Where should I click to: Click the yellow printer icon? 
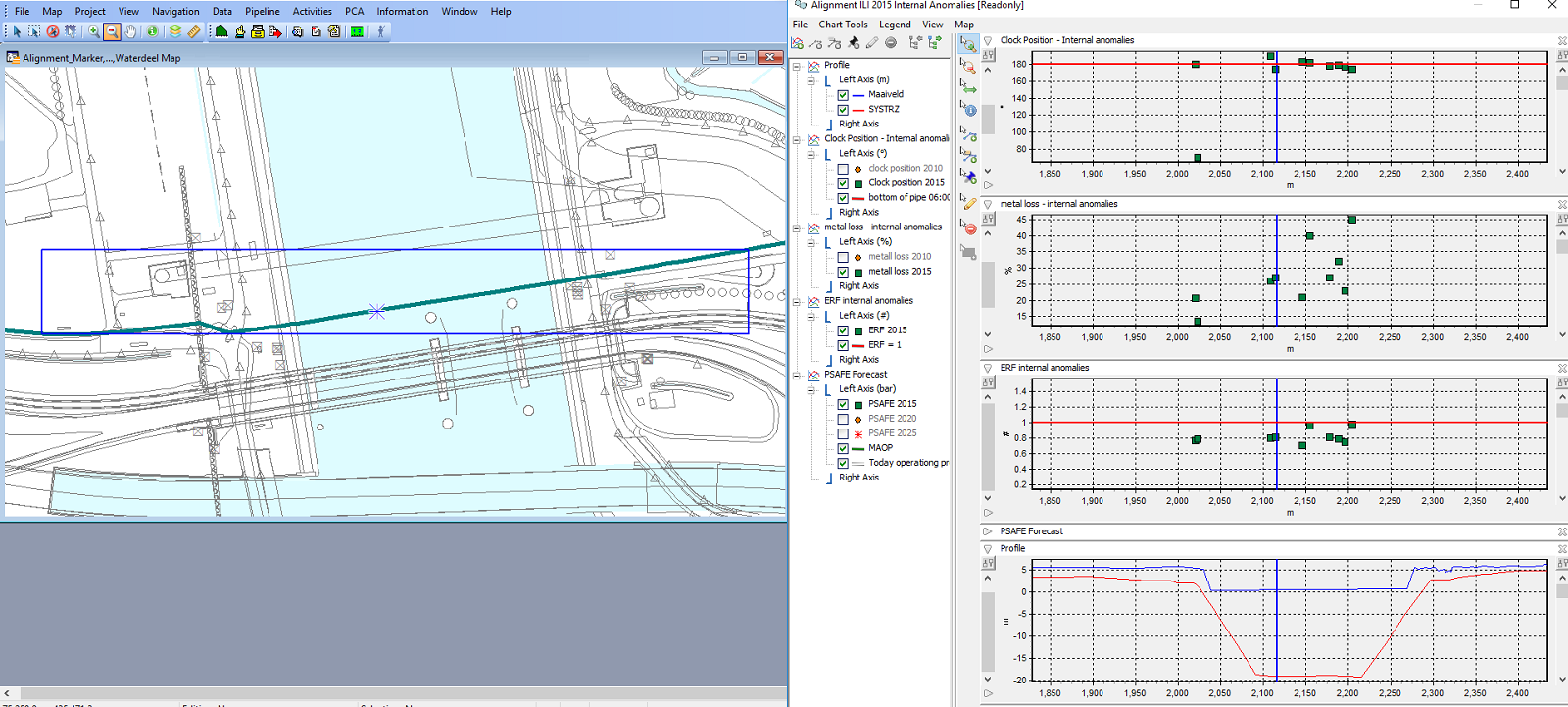click(x=258, y=31)
